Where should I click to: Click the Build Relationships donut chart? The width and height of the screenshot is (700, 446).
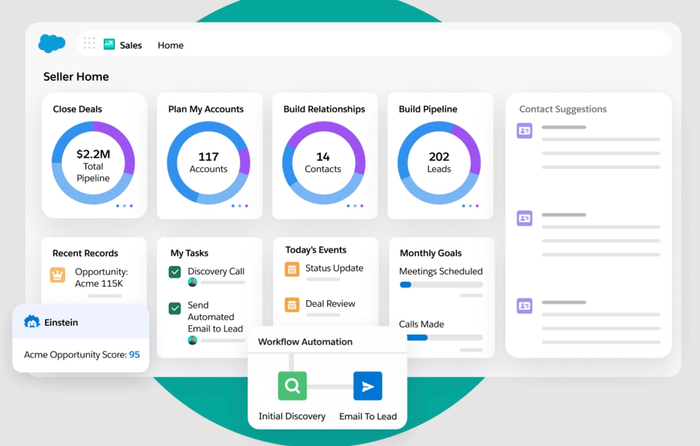[x=324, y=163]
